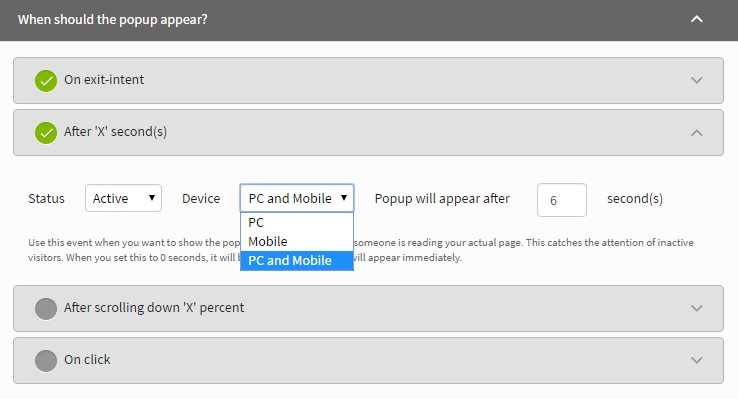The width and height of the screenshot is (738, 399).
Task: Click the 'Device' label
Action: pyautogui.click(x=201, y=199)
